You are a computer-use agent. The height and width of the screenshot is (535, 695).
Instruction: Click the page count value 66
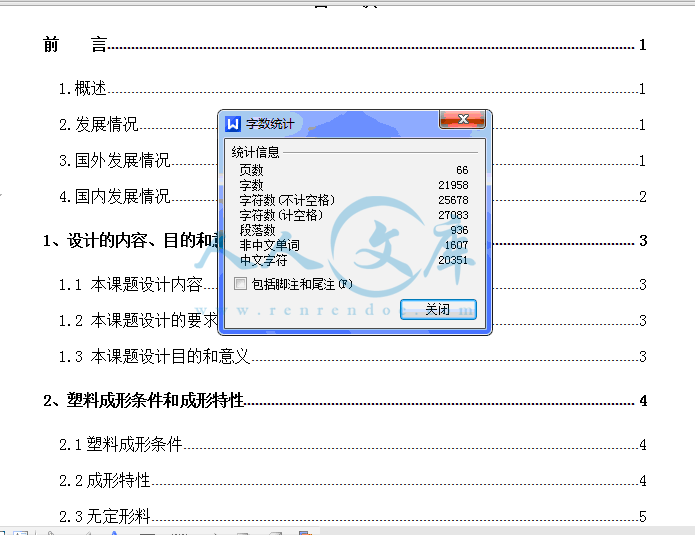[462, 170]
